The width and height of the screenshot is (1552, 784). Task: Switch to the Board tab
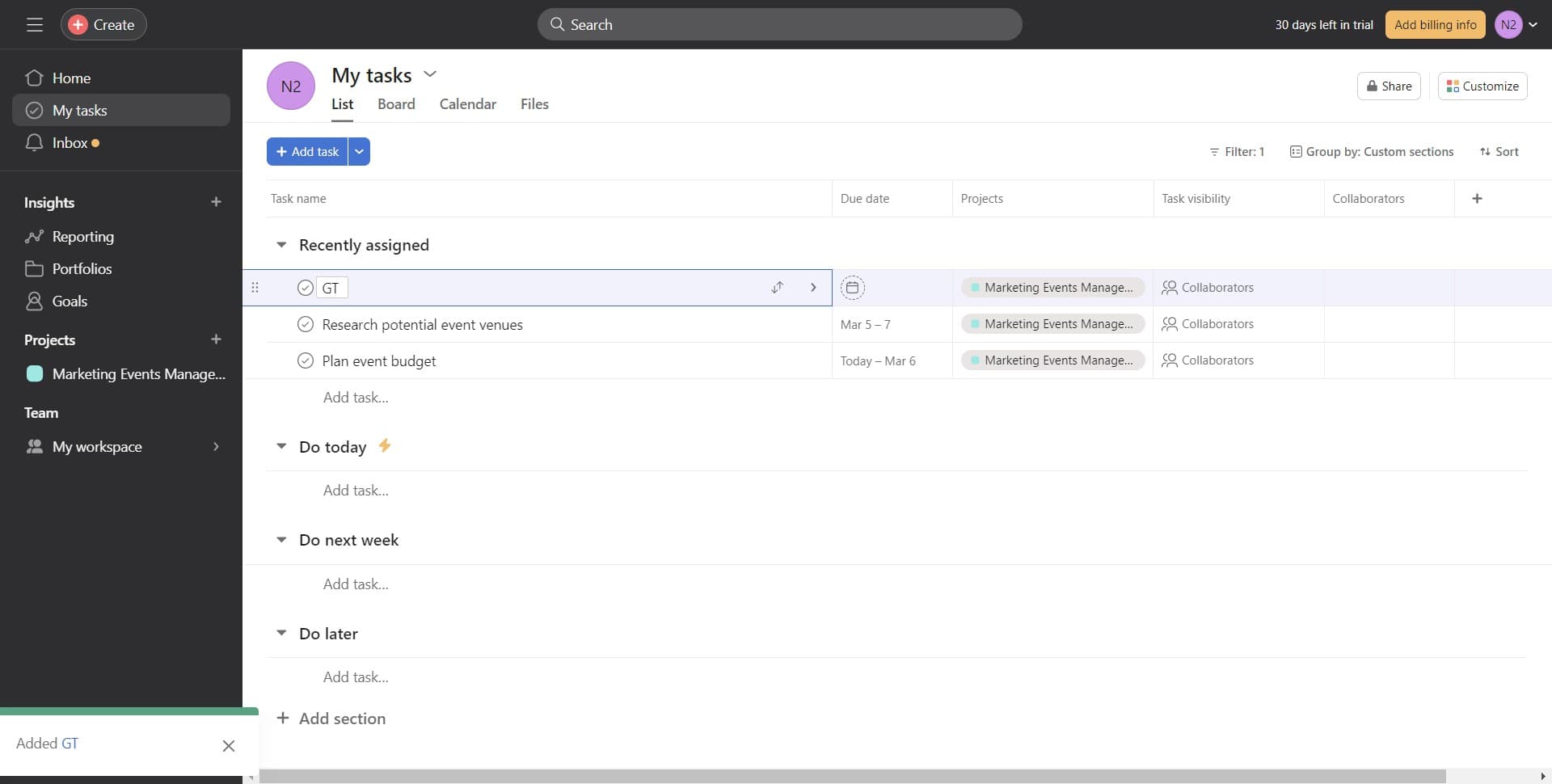click(x=396, y=103)
